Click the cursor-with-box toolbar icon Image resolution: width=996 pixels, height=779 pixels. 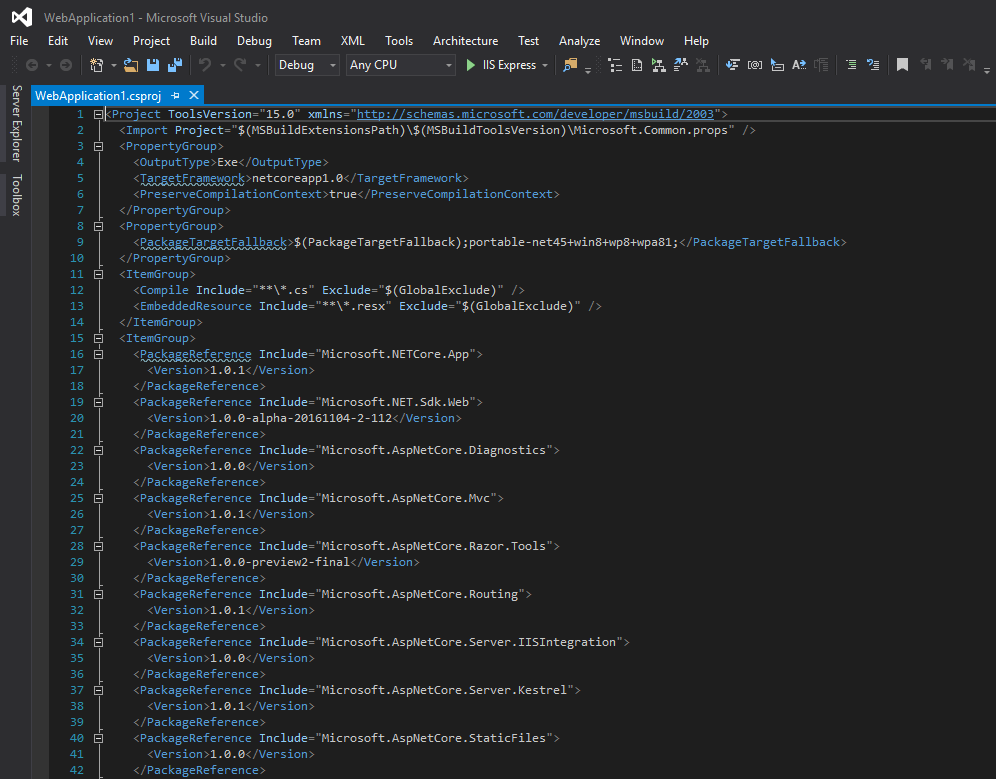point(777,65)
